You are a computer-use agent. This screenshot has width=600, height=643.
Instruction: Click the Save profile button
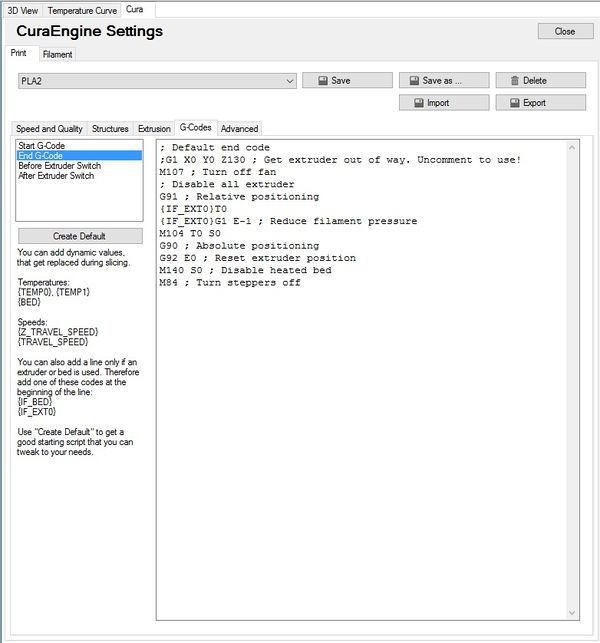(347, 80)
